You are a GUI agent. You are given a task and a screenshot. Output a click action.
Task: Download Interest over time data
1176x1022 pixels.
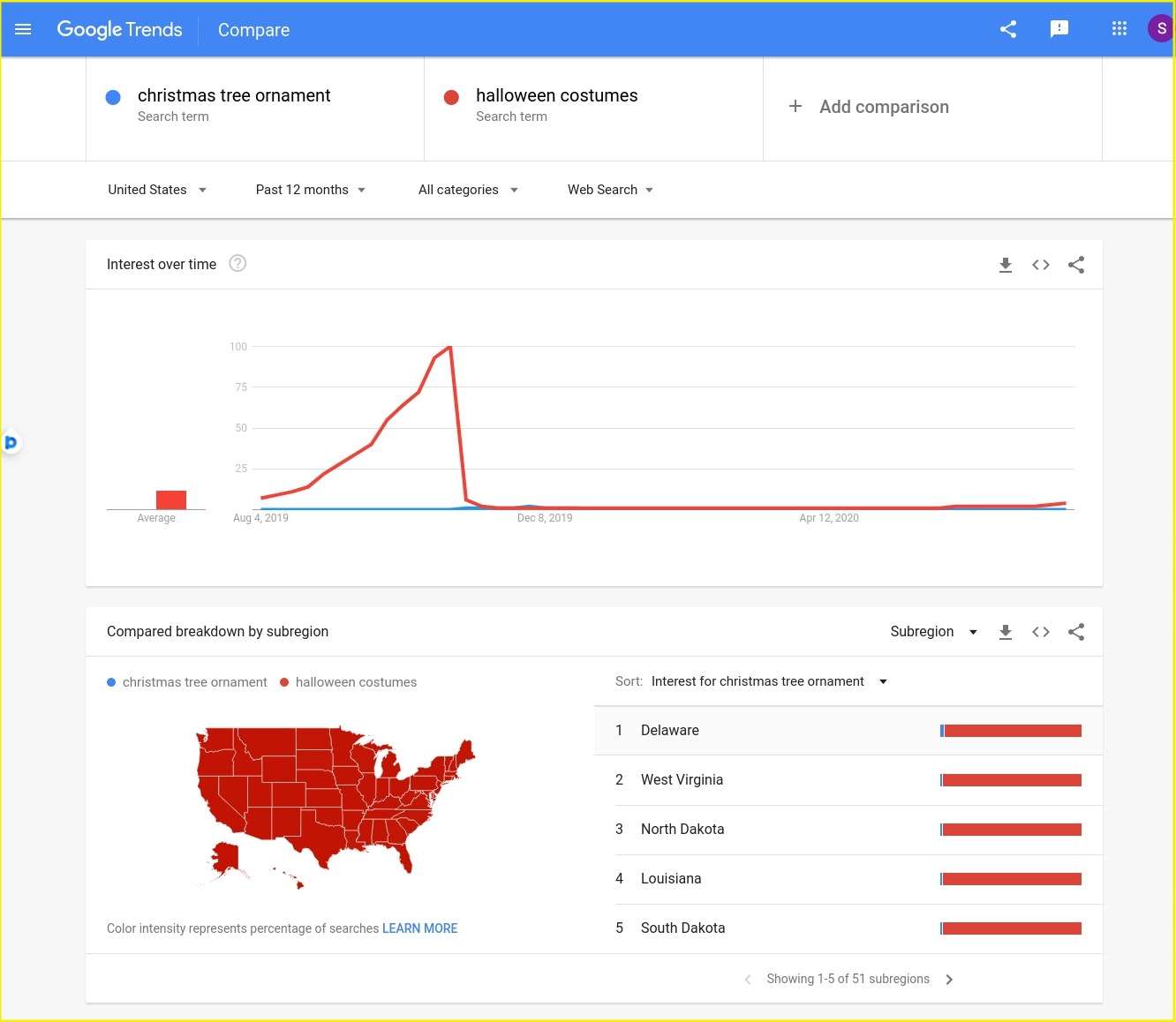tap(1006, 265)
